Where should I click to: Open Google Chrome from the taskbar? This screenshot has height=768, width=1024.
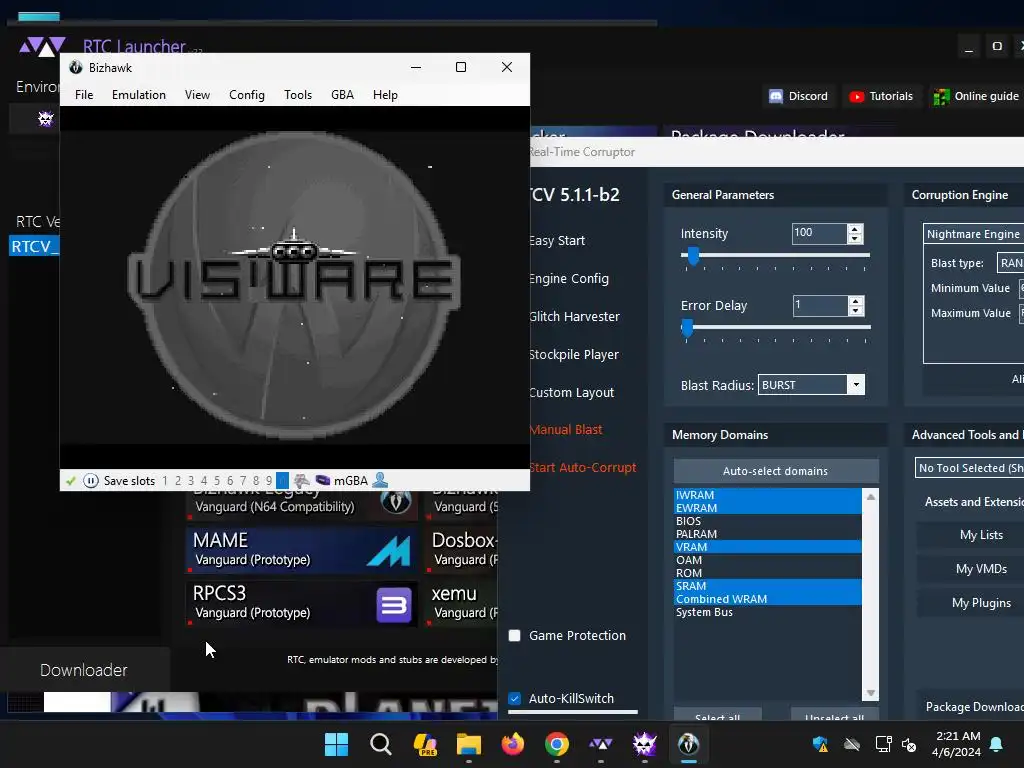point(556,744)
